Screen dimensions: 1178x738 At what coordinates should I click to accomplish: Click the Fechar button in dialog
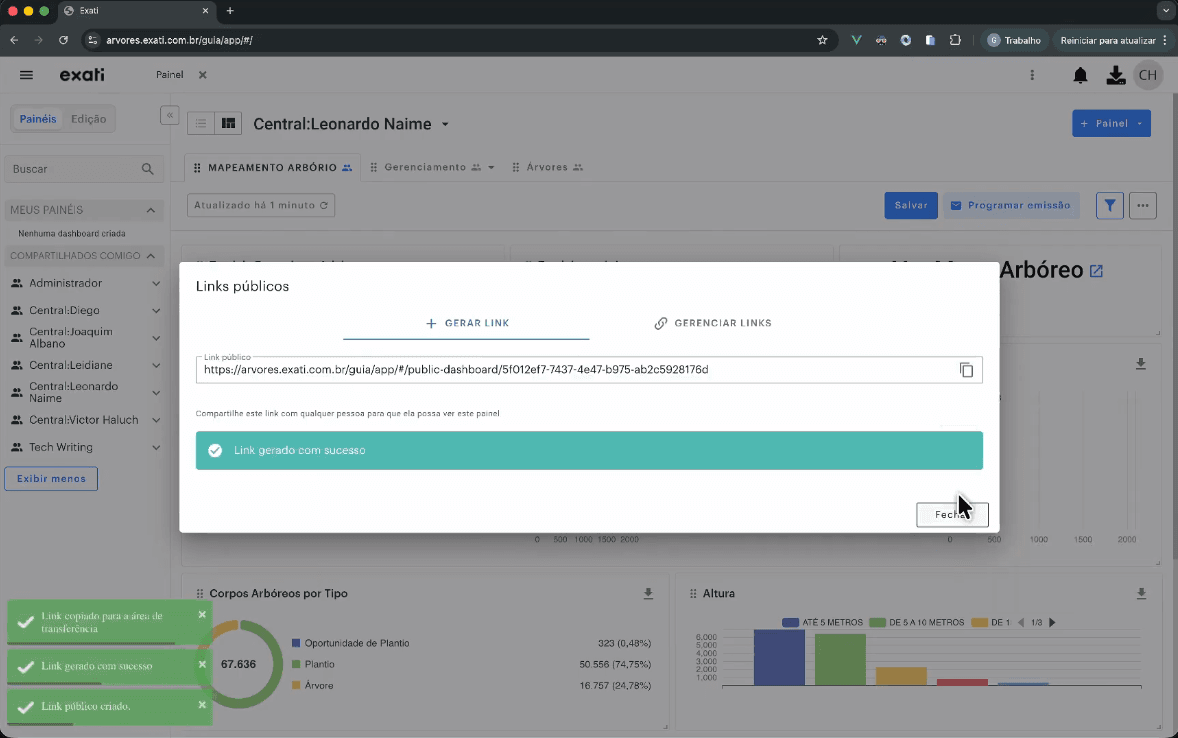click(x=952, y=515)
